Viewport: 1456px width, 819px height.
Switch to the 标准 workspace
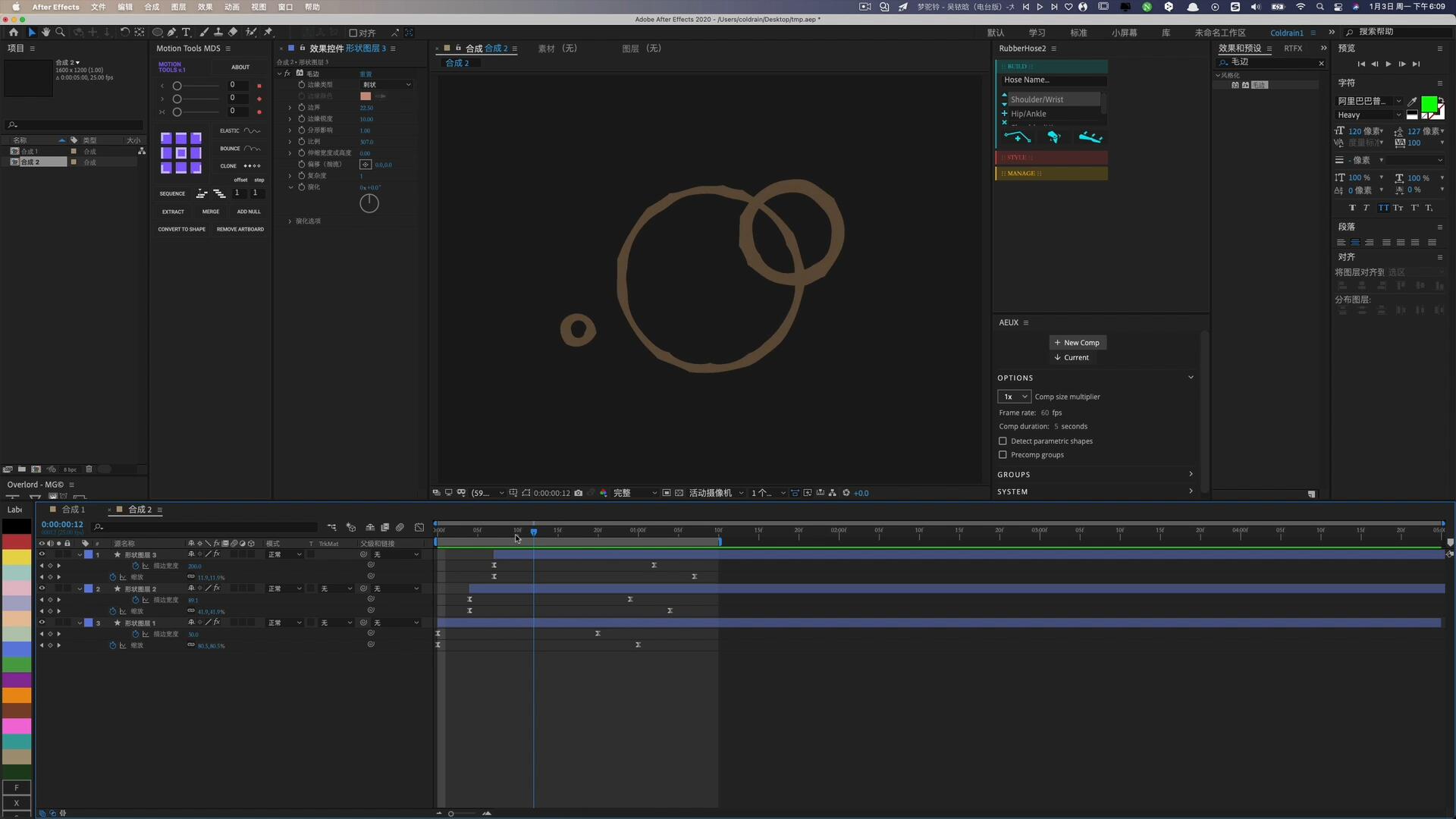[1078, 33]
